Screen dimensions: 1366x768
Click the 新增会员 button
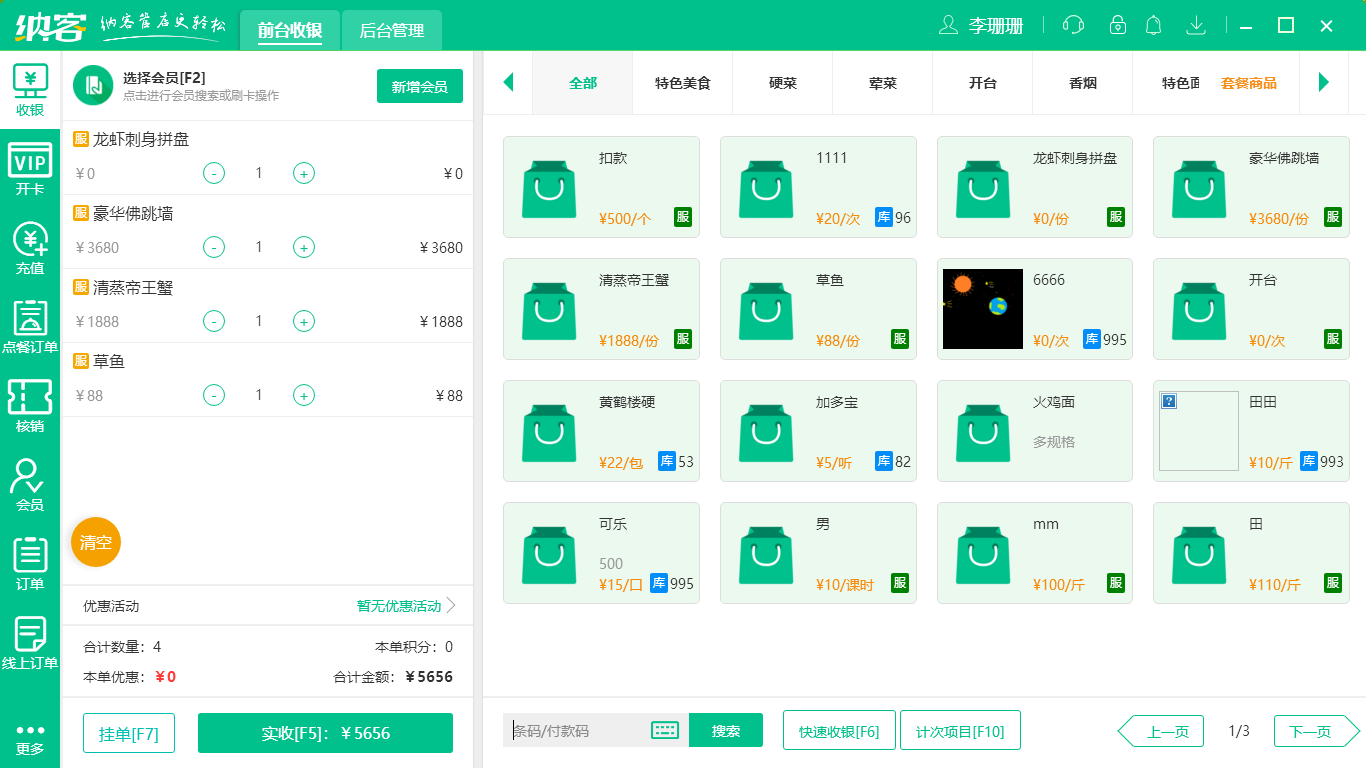pyautogui.click(x=420, y=86)
